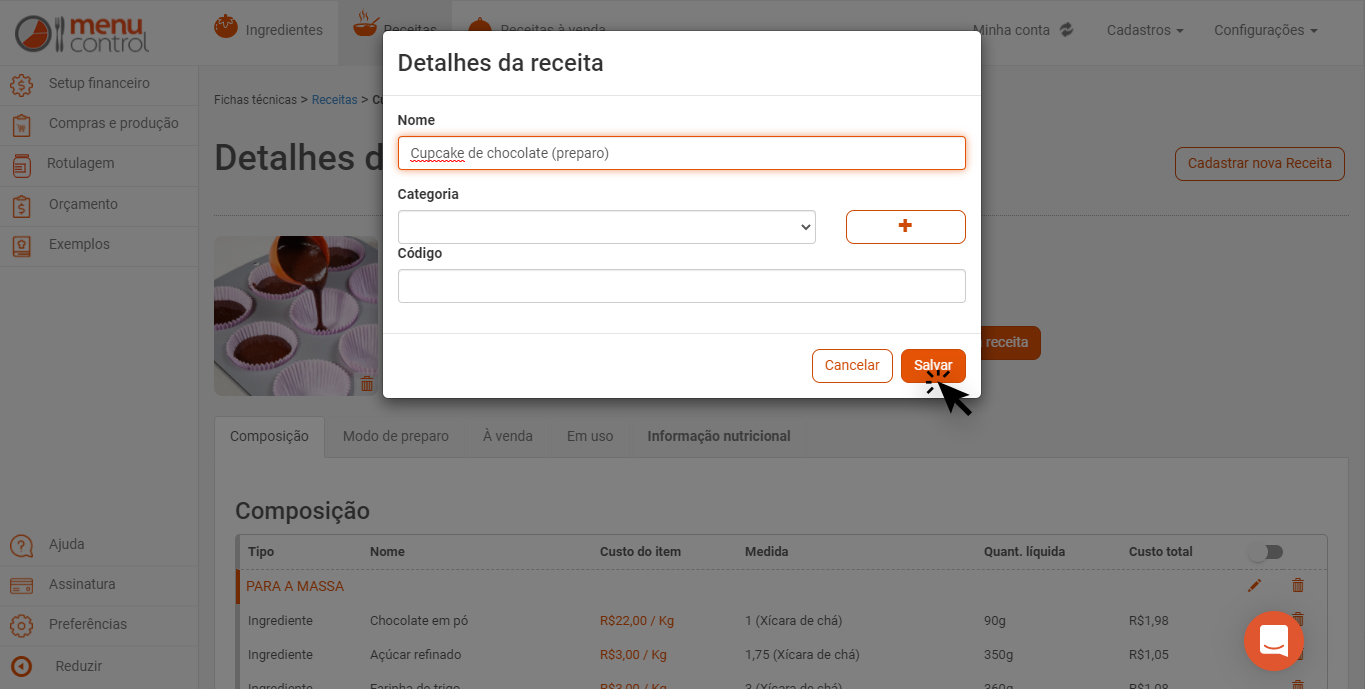1365x689 pixels.
Task: Click Cadastrar nova Receita button
Action: [x=1260, y=163]
